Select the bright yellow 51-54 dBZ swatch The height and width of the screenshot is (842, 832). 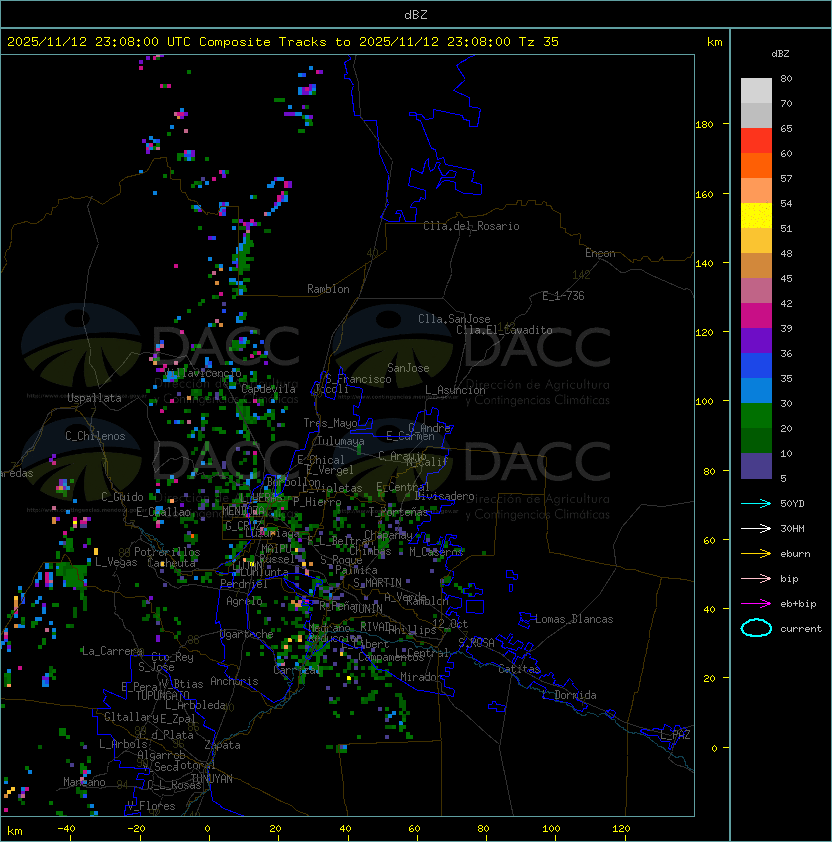(756, 215)
